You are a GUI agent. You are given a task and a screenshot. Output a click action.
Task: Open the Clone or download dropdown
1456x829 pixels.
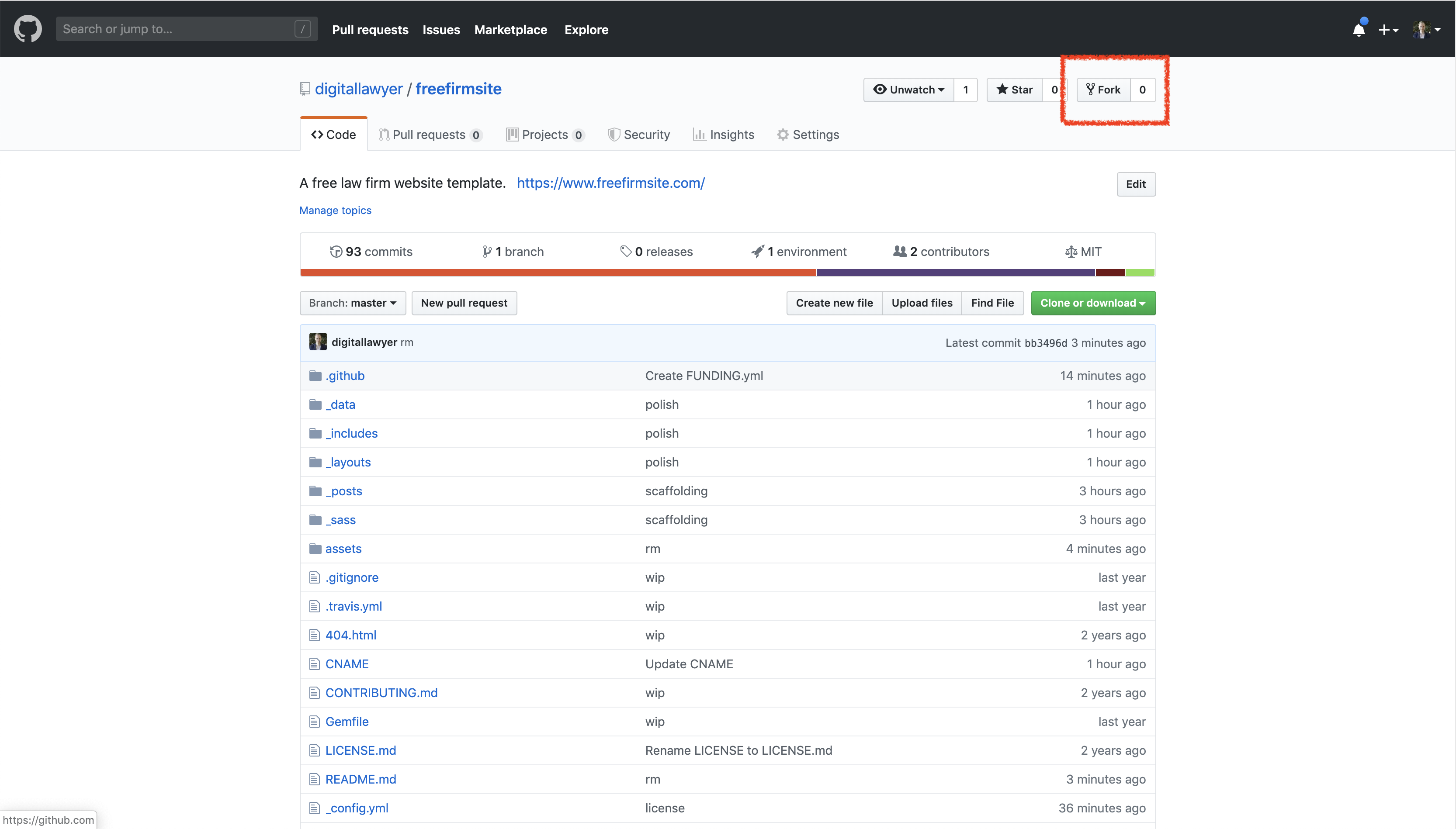point(1092,303)
